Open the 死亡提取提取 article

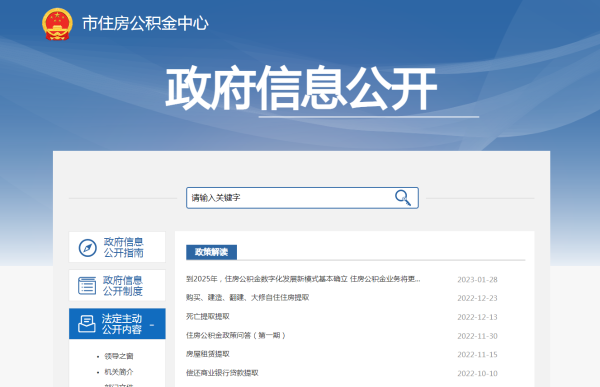click(208, 316)
